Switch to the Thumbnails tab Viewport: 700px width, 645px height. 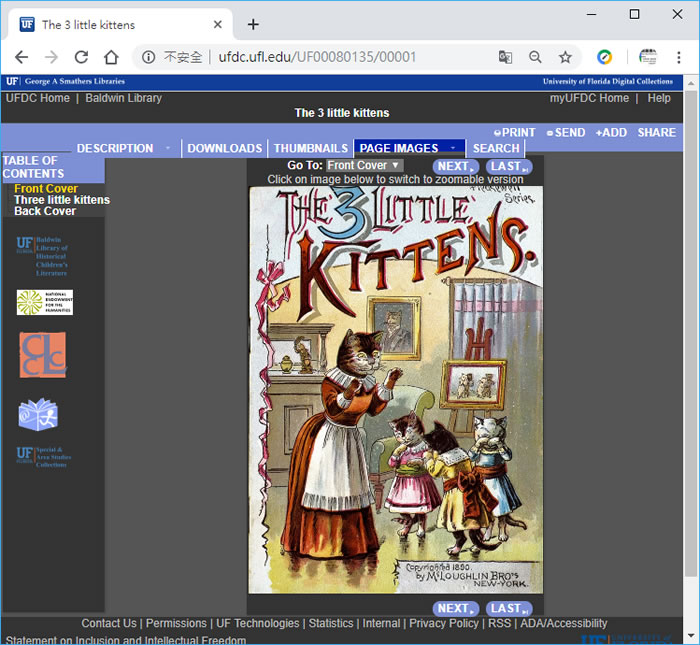point(311,148)
